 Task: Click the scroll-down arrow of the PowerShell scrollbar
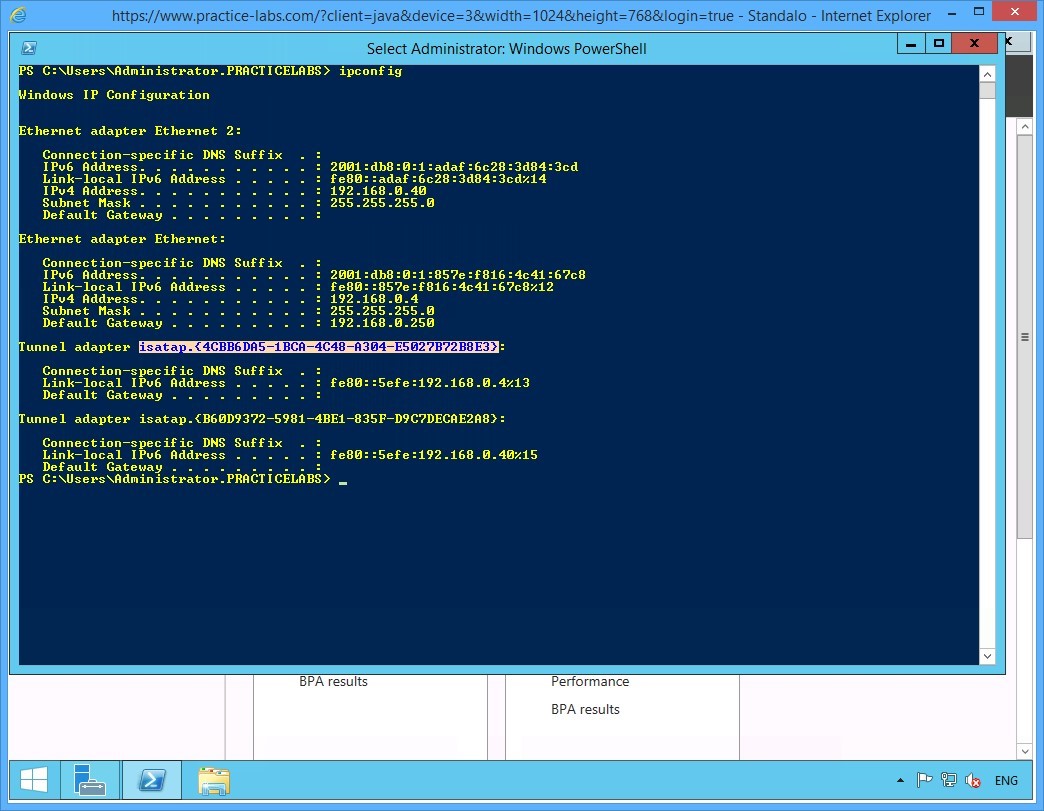[x=988, y=656]
